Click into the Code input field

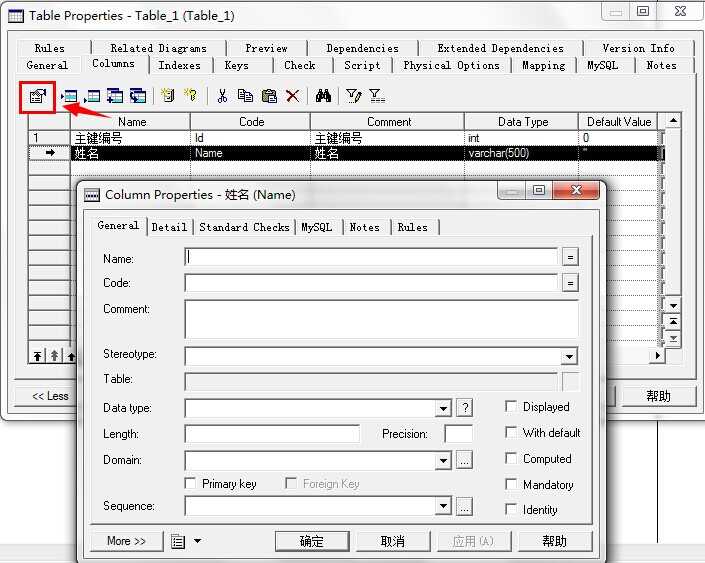(x=371, y=283)
